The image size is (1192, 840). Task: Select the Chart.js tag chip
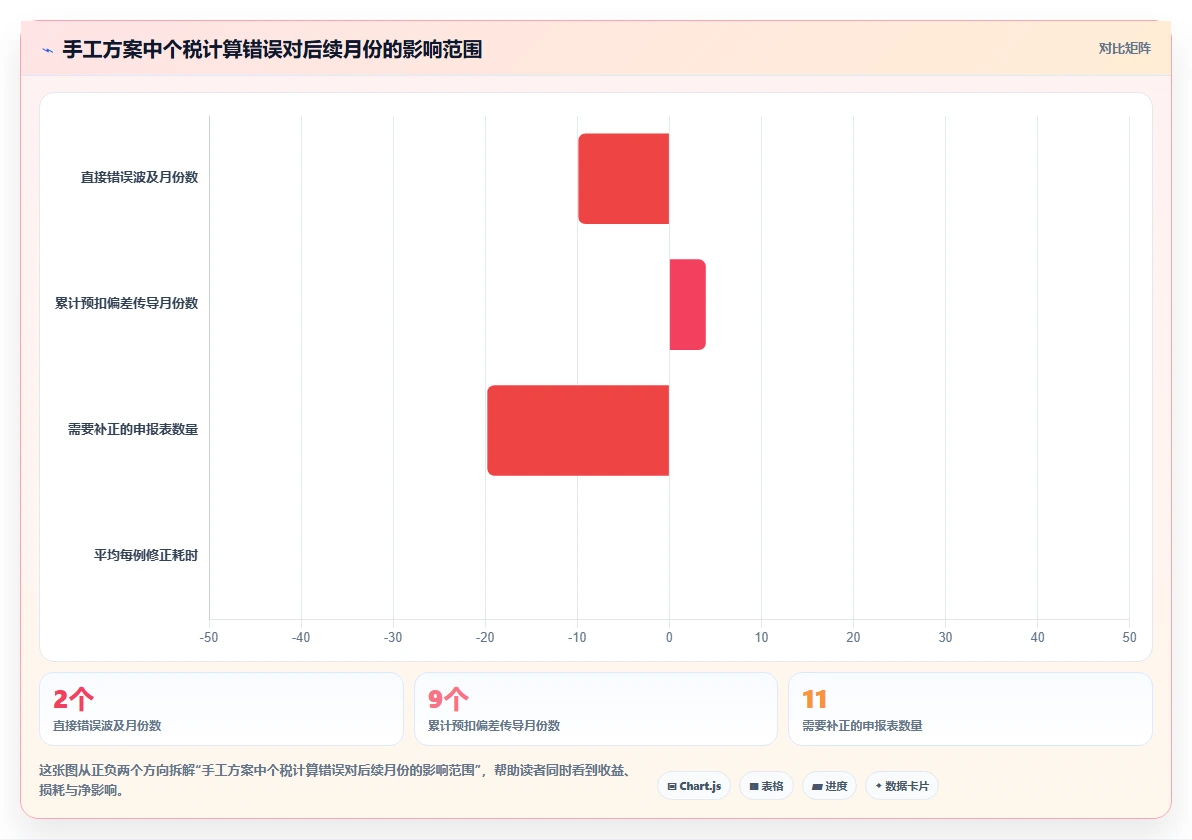pos(694,786)
